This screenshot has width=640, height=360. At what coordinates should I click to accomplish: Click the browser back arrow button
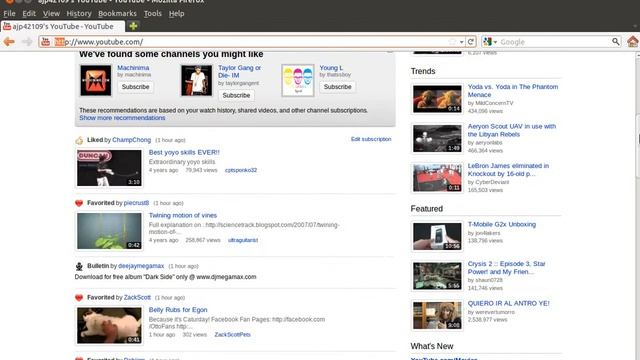click(9, 42)
